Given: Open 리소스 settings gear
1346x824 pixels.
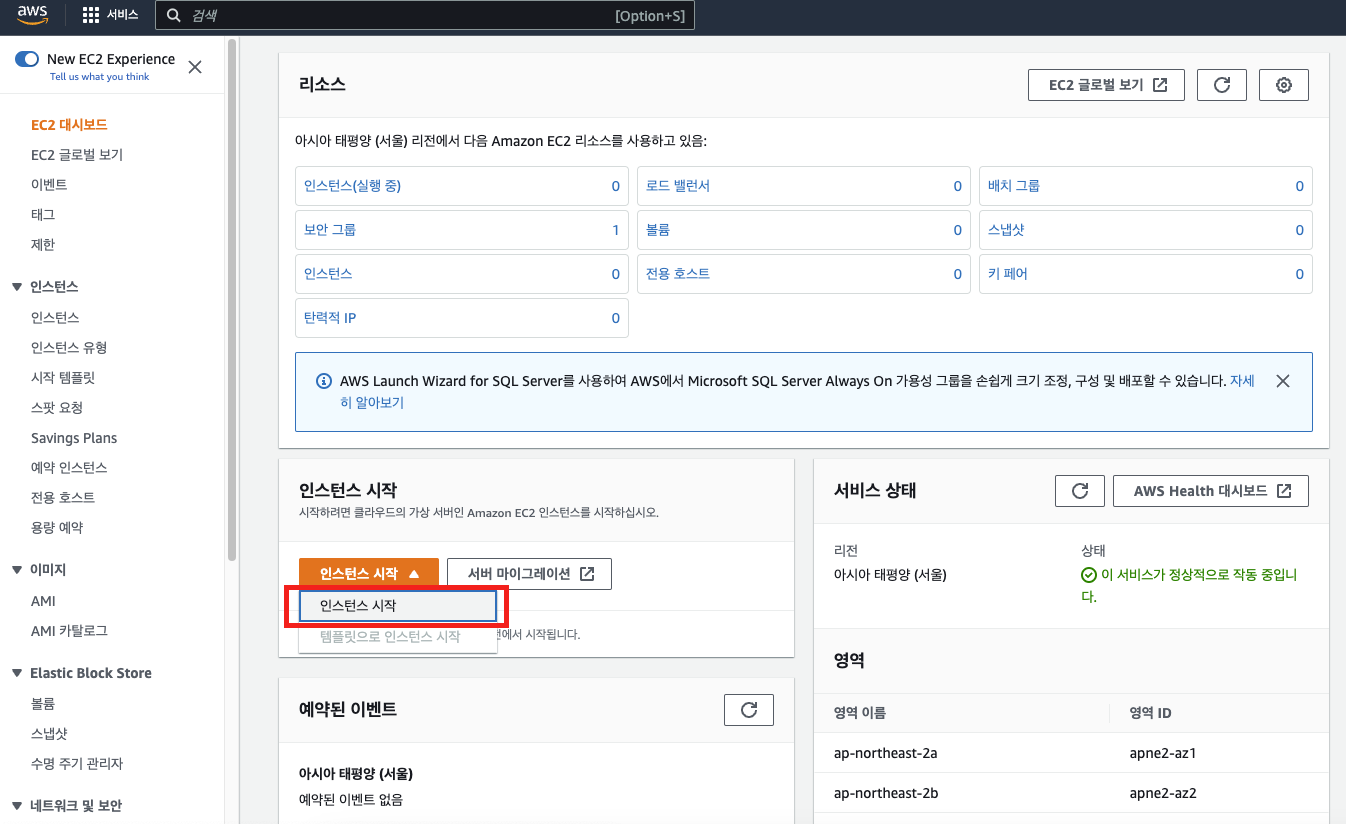Looking at the screenshot, I should pos(1284,85).
